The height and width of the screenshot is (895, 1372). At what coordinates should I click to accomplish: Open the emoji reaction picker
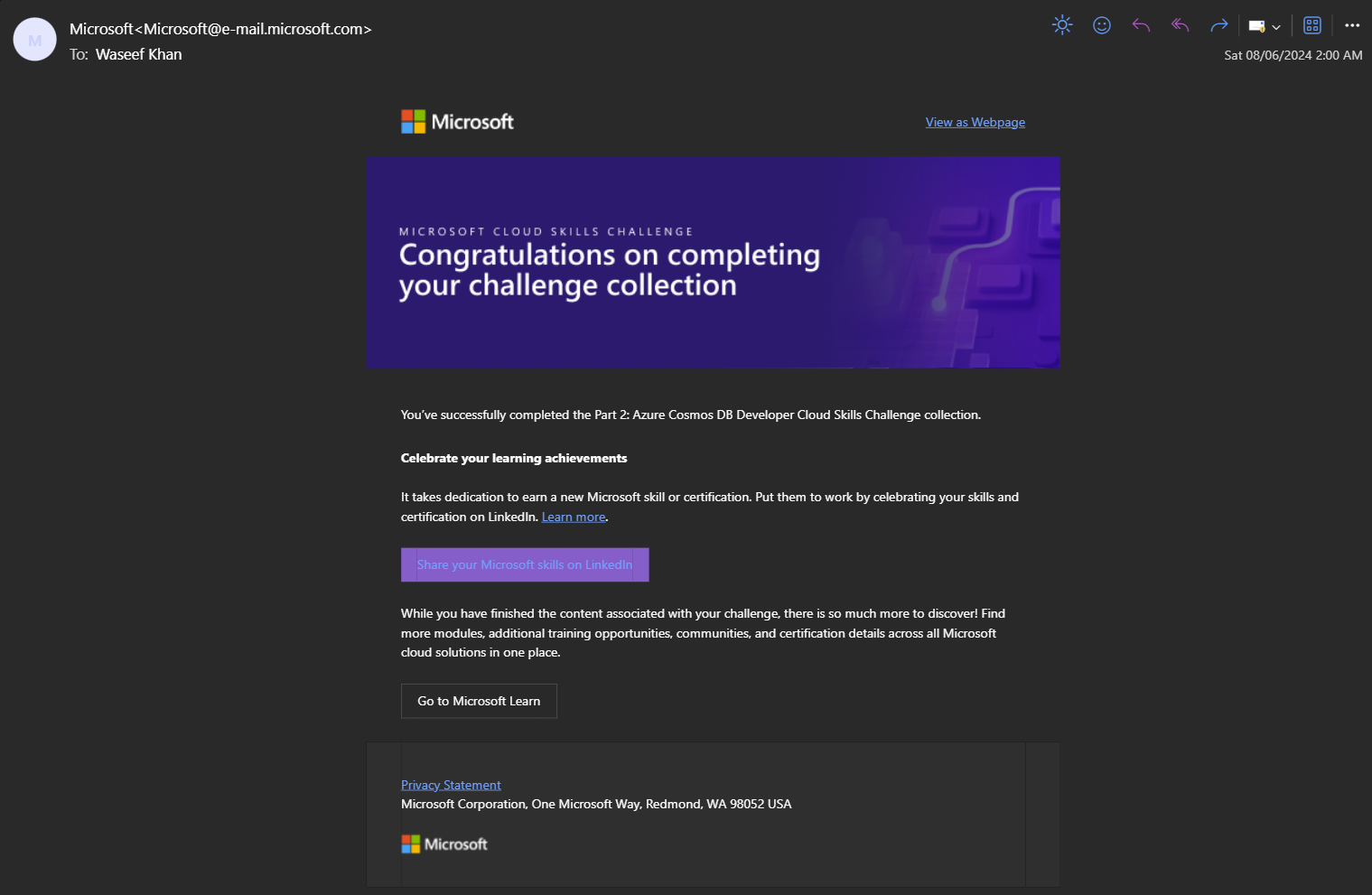1102,25
